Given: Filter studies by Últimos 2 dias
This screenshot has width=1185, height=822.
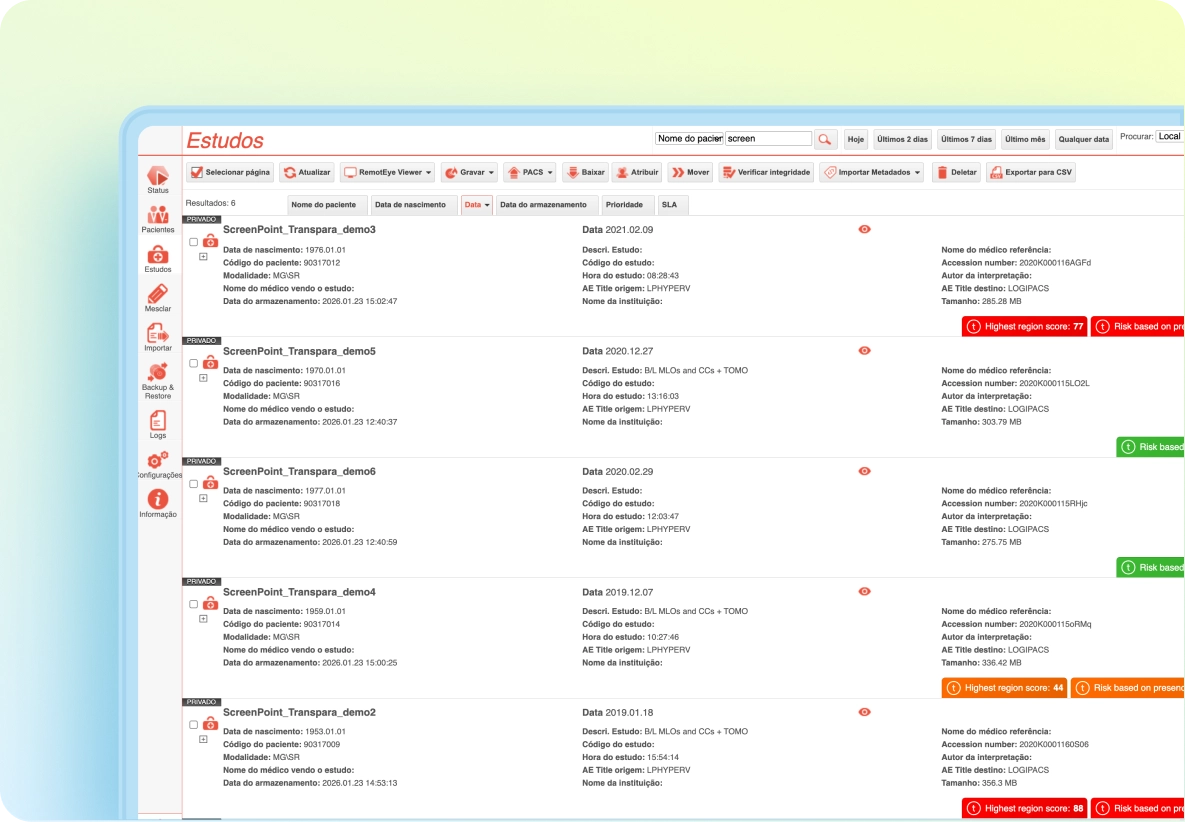Looking at the screenshot, I should coord(902,139).
